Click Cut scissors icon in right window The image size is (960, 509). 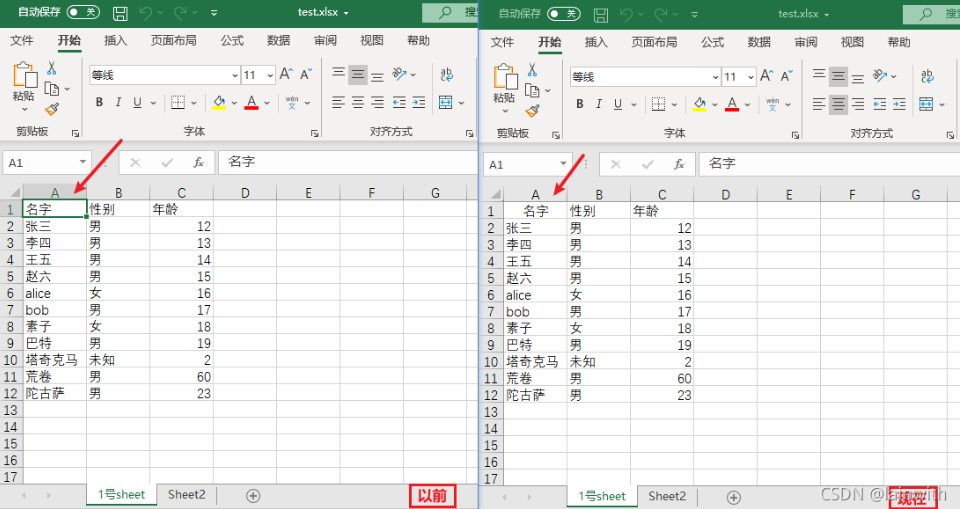(x=532, y=70)
